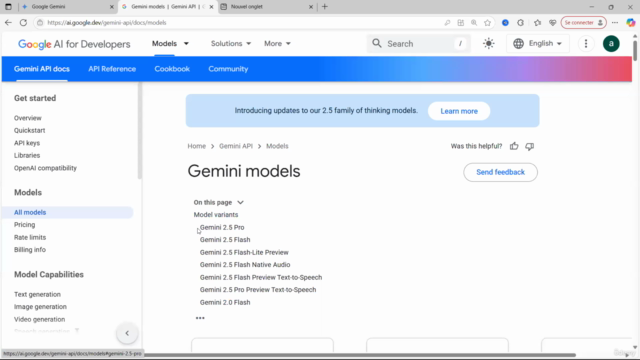The image size is (640, 360).
Task: Select All models in the sidebar
Action: pyautogui.click(x=68, y=212)
